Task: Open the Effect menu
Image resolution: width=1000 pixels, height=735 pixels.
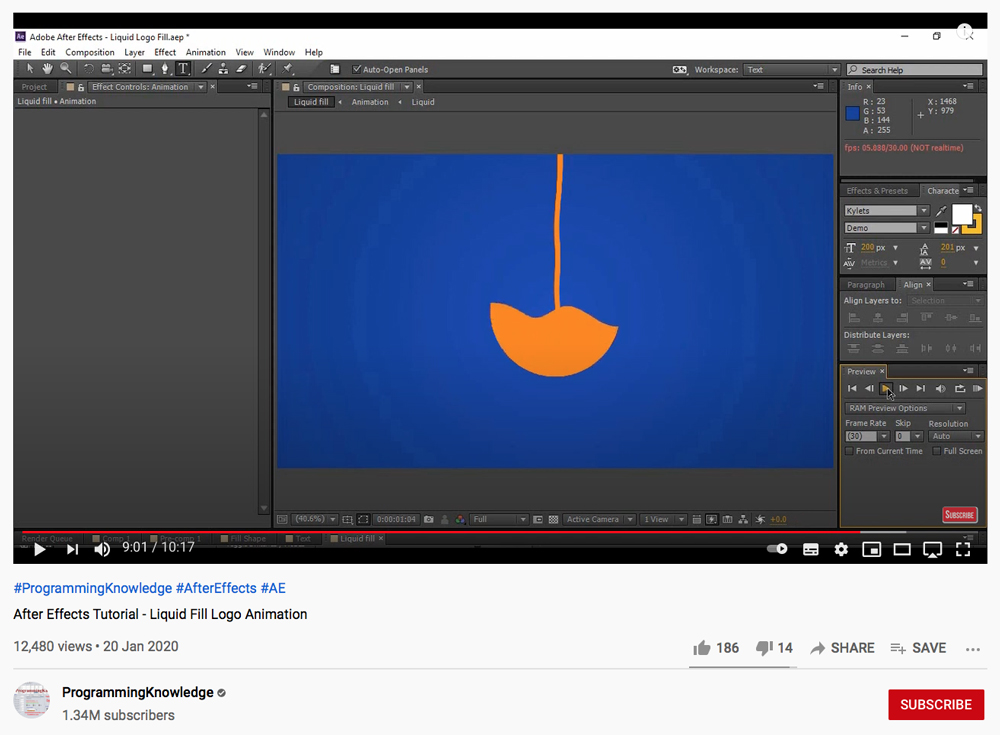Action: [165, 52]
